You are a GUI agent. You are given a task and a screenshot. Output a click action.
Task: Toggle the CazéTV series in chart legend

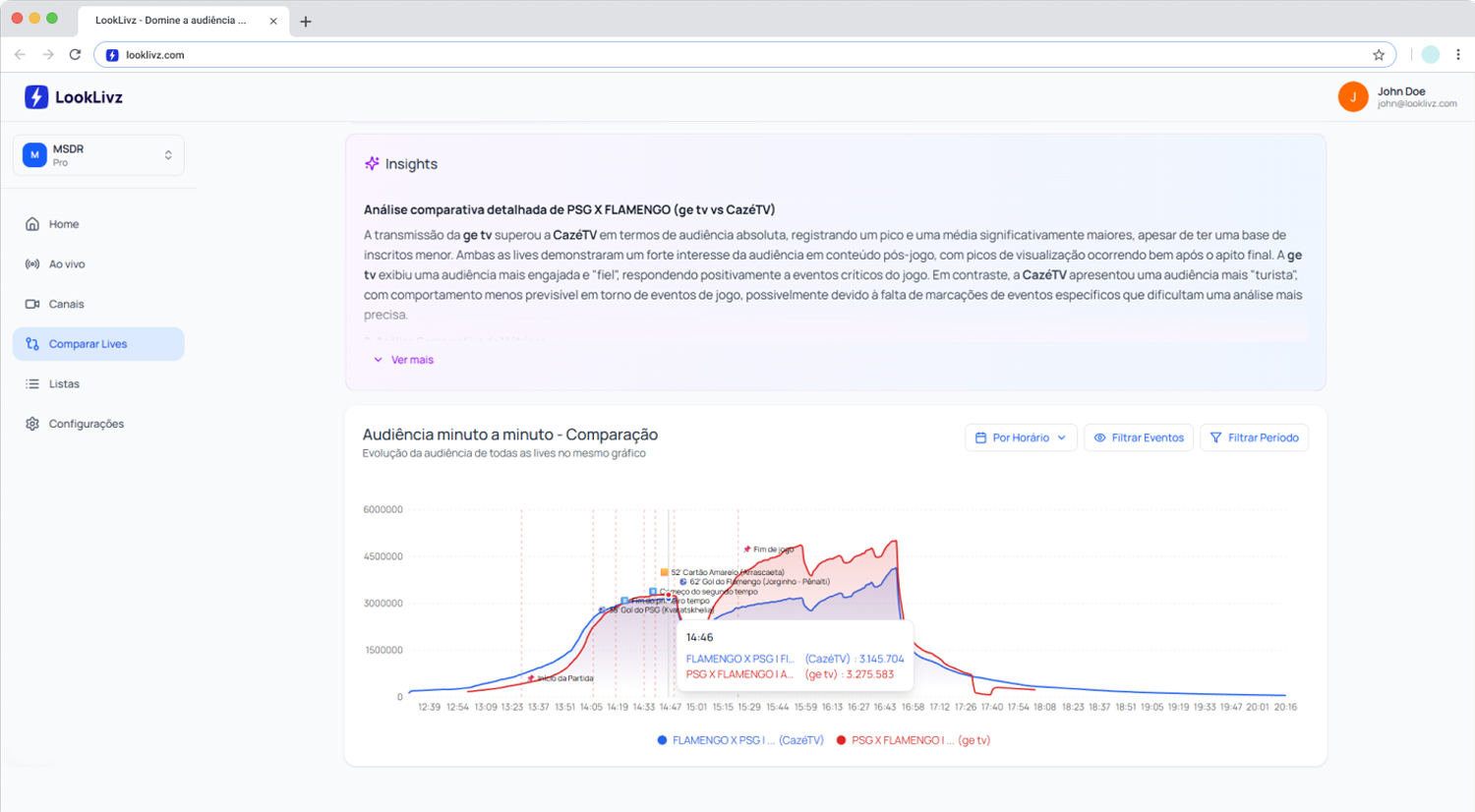click(x=739, y=740)
